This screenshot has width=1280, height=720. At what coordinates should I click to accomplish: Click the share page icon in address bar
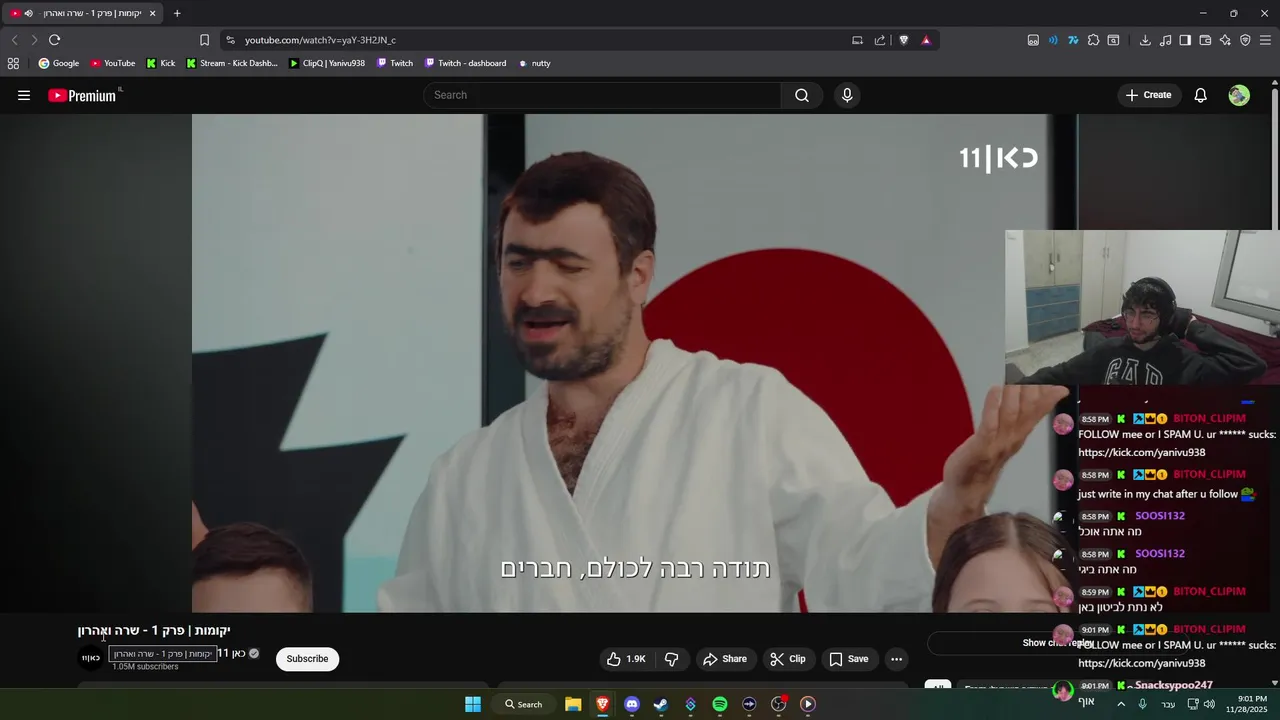coord(880,40)
